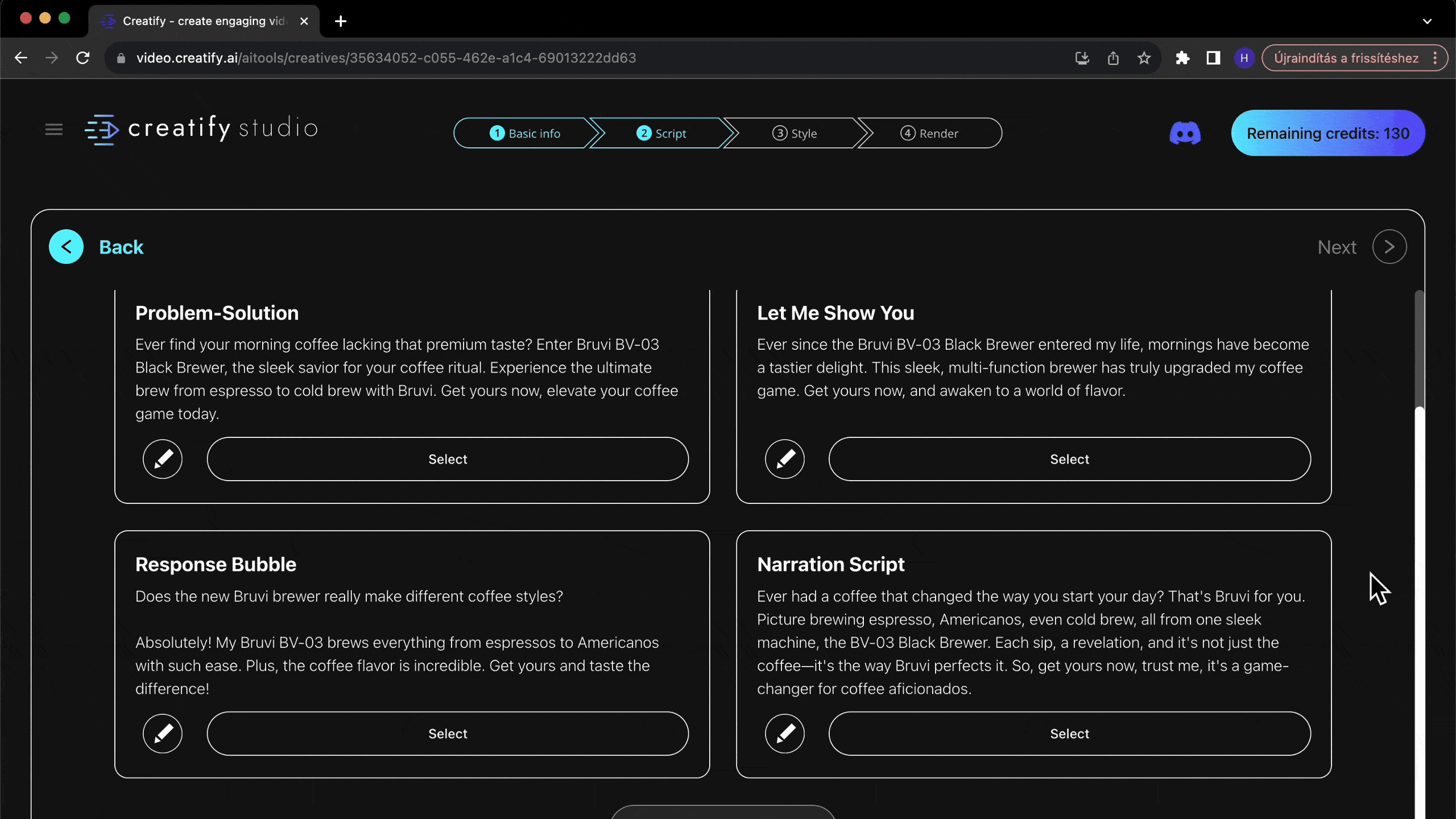Edit the Narration Script with pencil icon
The image size is (1456, 819).
[785, 734]
